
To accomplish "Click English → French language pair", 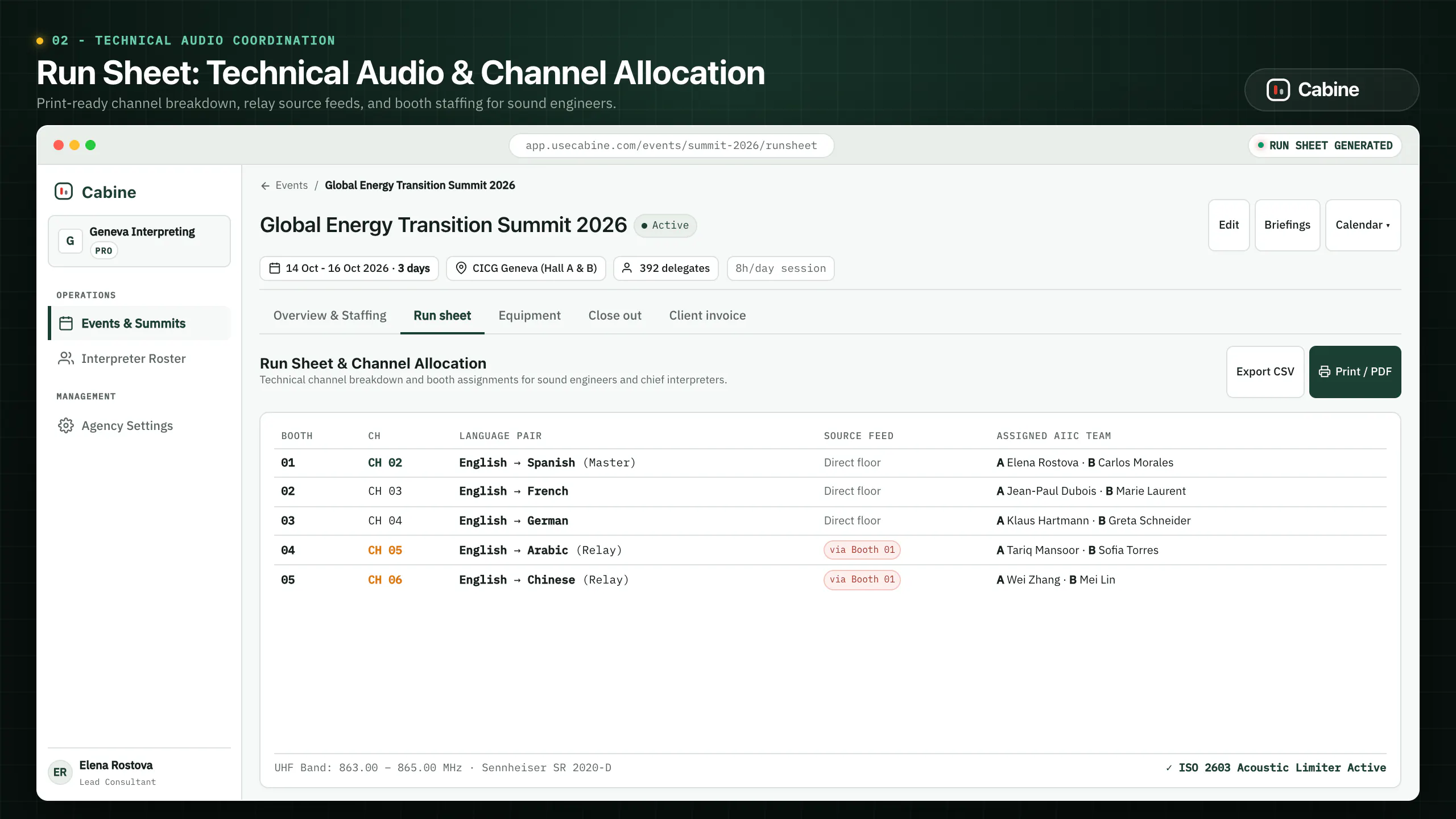I will [x=514, y=491].
